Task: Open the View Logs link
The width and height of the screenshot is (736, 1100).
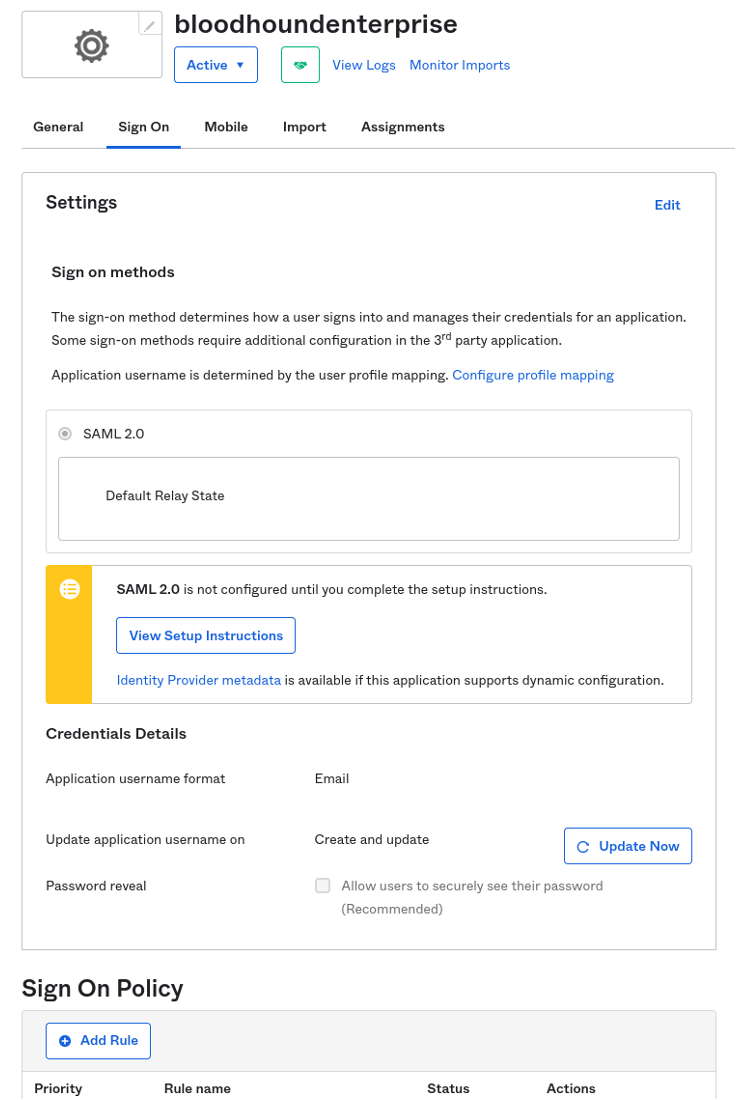Action: pyautogui.click(x=363, y=65)
